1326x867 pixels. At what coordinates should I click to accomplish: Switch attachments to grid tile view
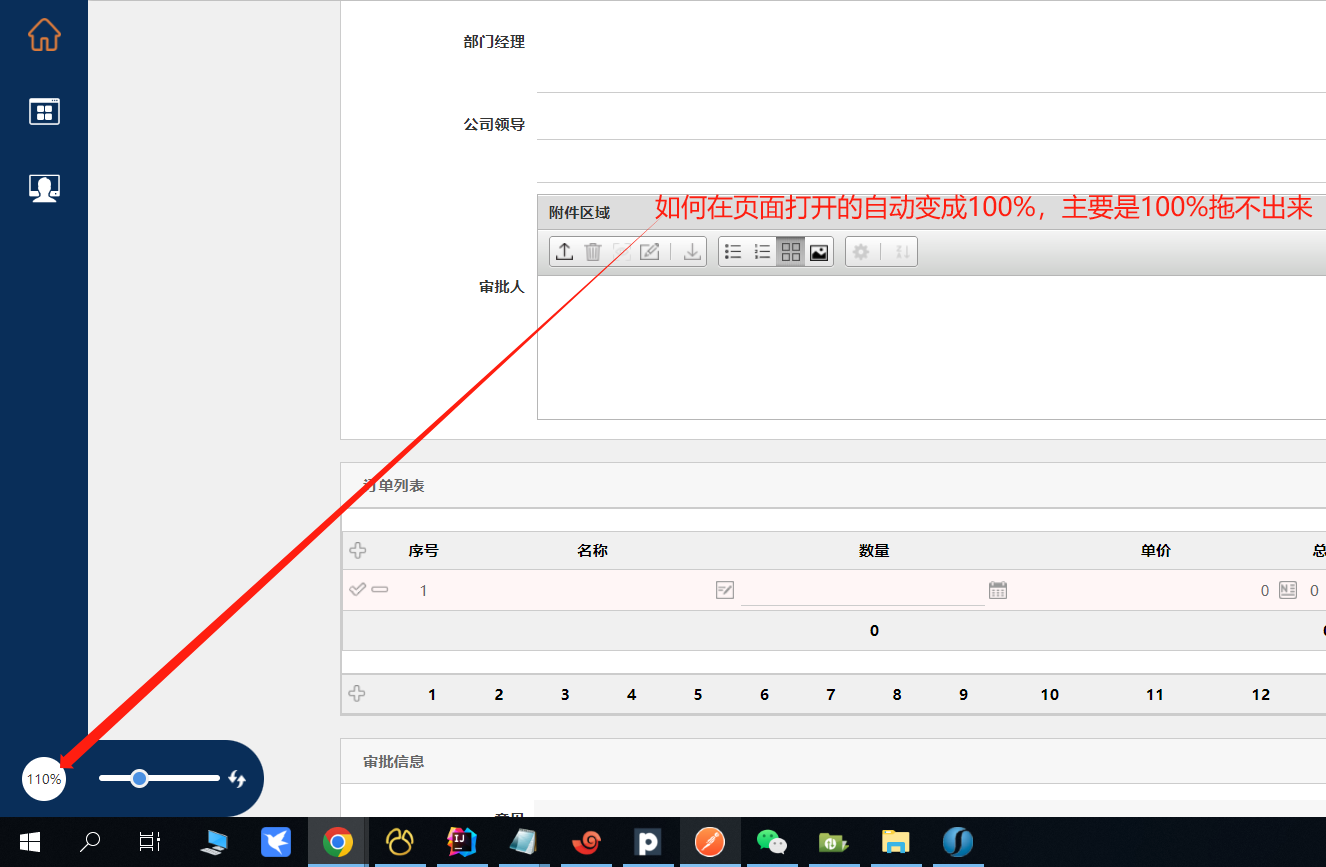point(791,252)
